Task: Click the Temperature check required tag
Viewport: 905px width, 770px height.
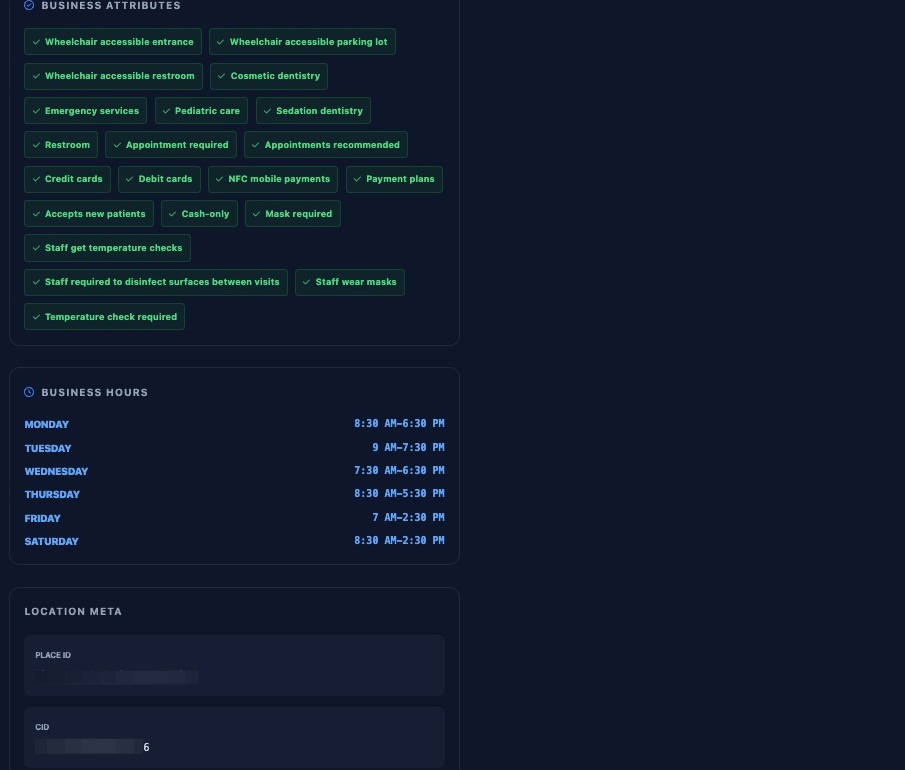Action: pyautogui.click(x=104, y=317)
